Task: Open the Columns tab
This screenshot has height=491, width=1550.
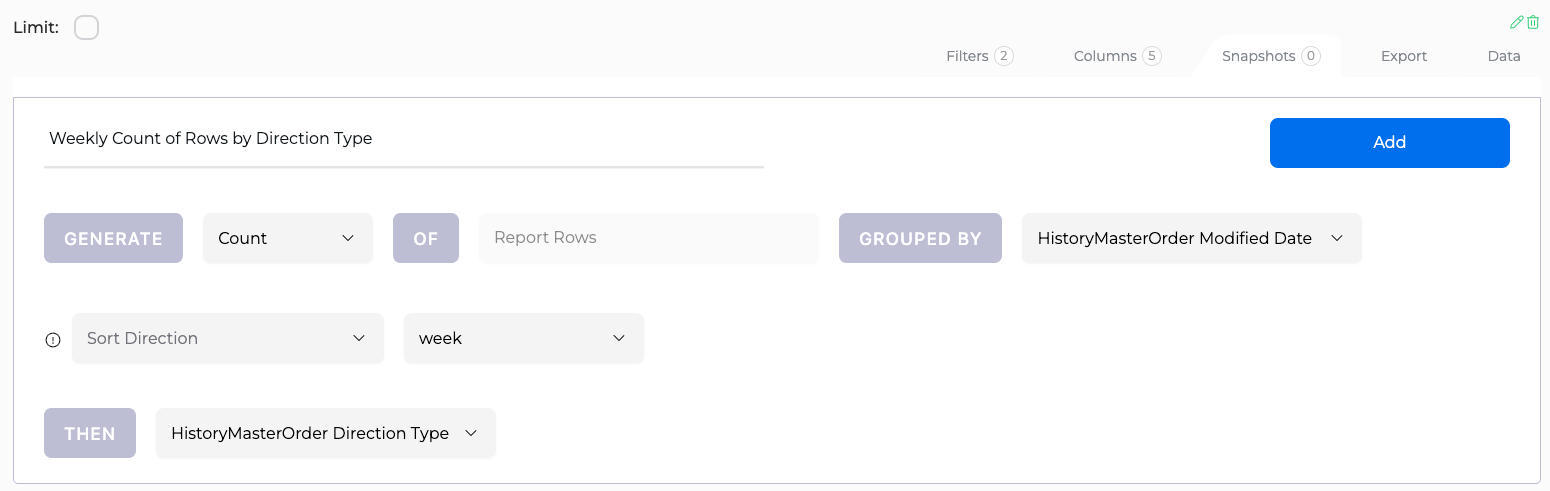Action: 1117,56
